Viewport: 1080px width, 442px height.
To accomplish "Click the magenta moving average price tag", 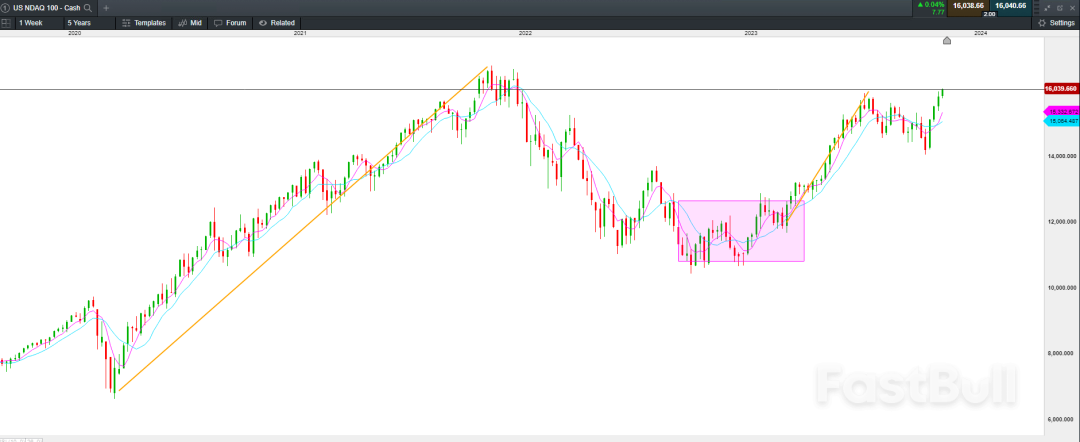I will 1062,111.
